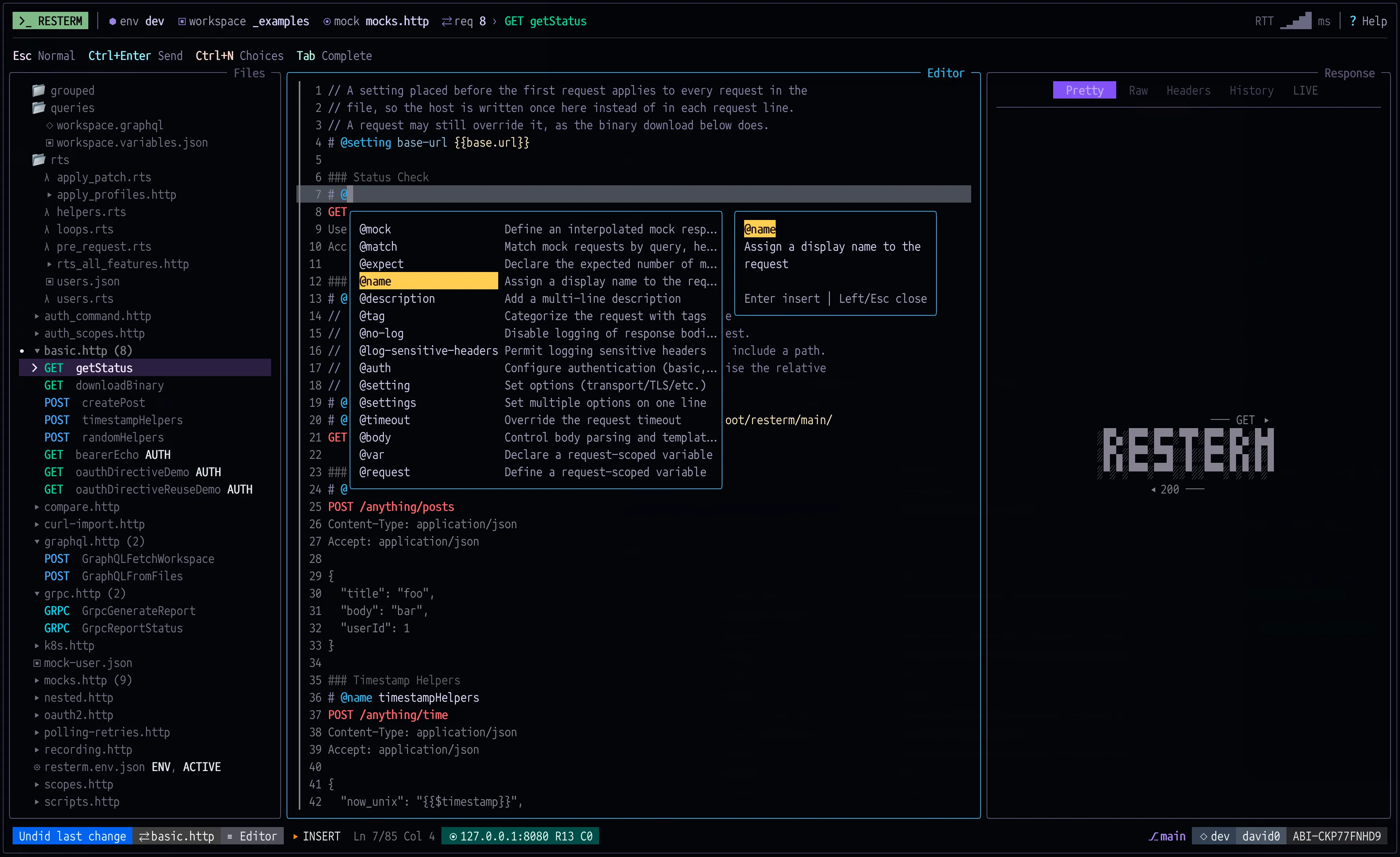Click the RESTERM logo badge
1400x857 pixels.
50,21
